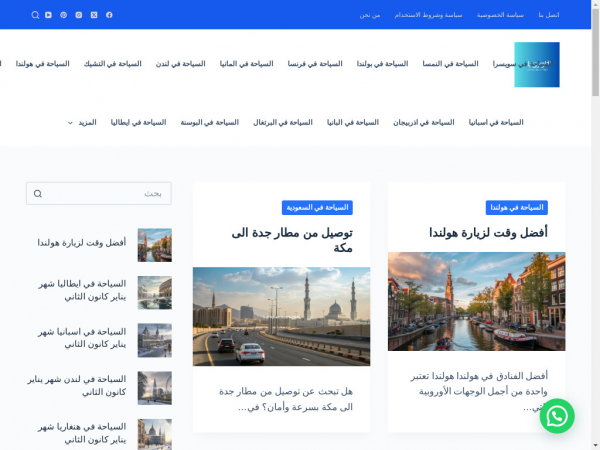The height and width of the screenshot is (450, 600).
Task: Open the Instagram profile icon
Action: pos(79,15)
